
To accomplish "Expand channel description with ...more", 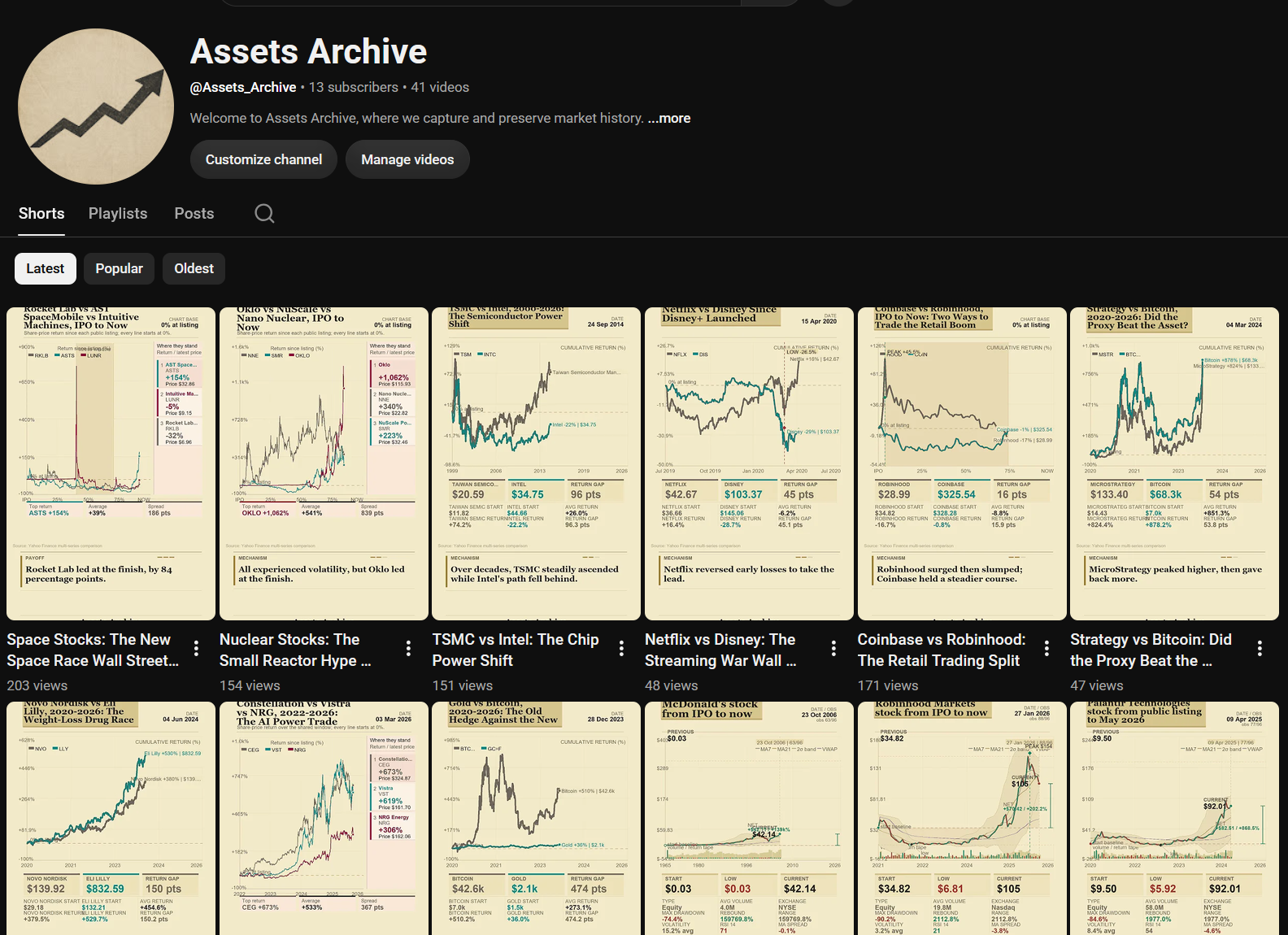I will [669, 118].
